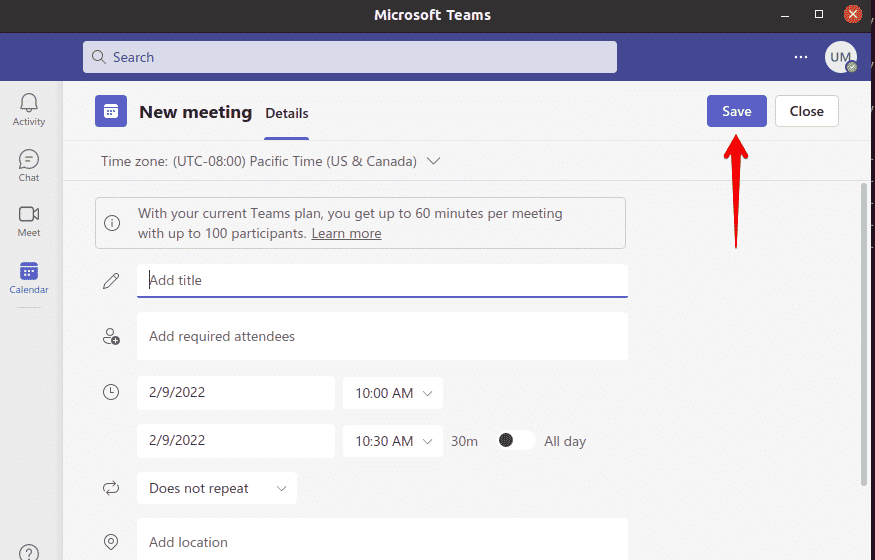Switch to the Details tab
This screenshot has height=560, width=875.
(287, 113)
